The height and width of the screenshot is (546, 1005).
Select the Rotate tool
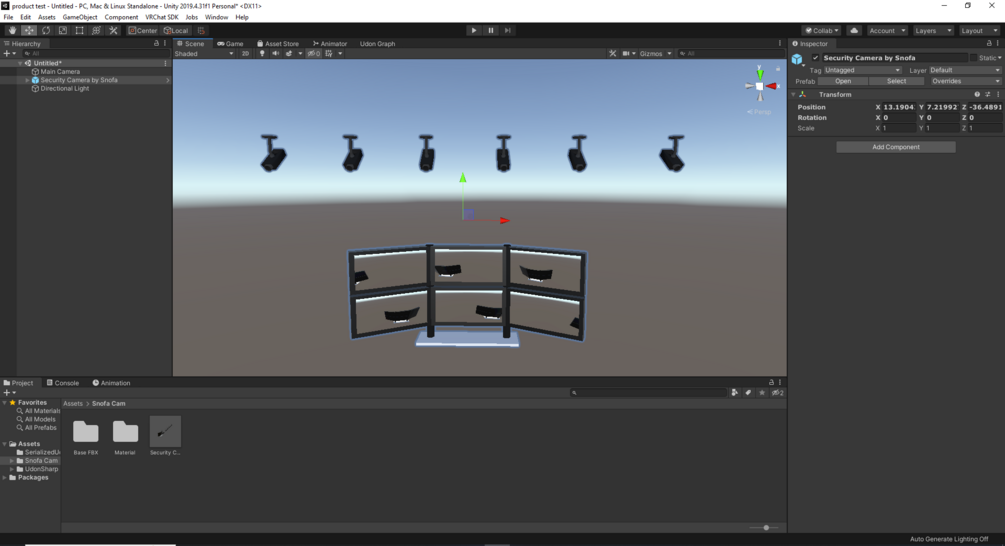pyautogui.click(x=46, y=30)
